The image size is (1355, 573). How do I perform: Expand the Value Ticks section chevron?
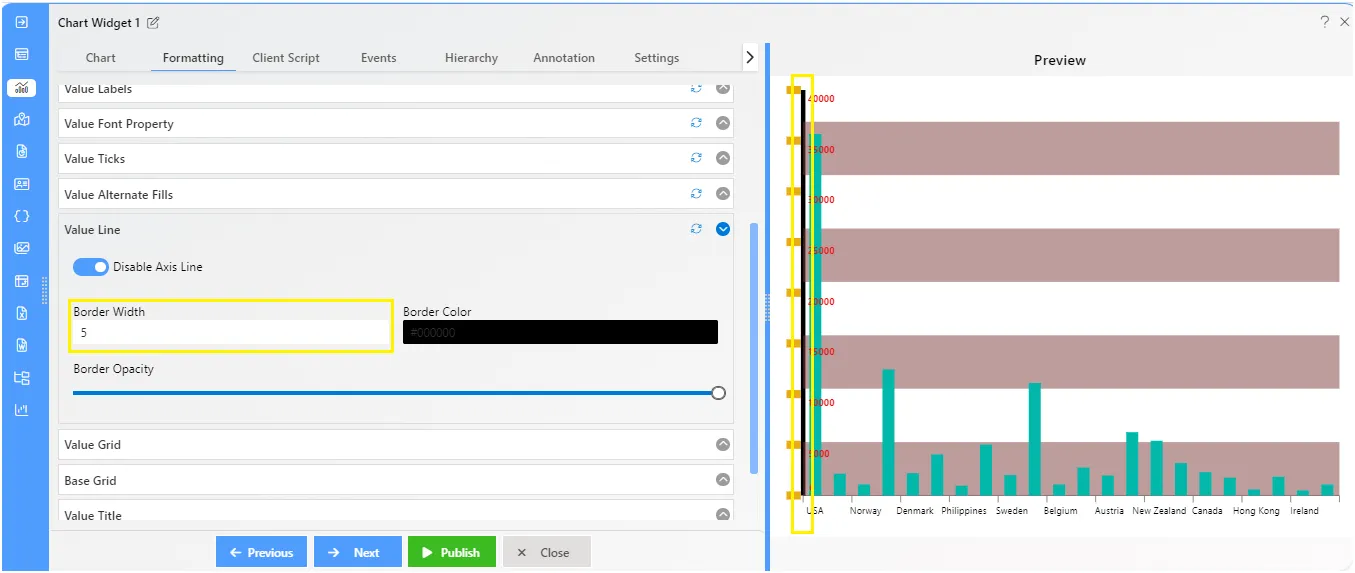(x=723, y=158)
